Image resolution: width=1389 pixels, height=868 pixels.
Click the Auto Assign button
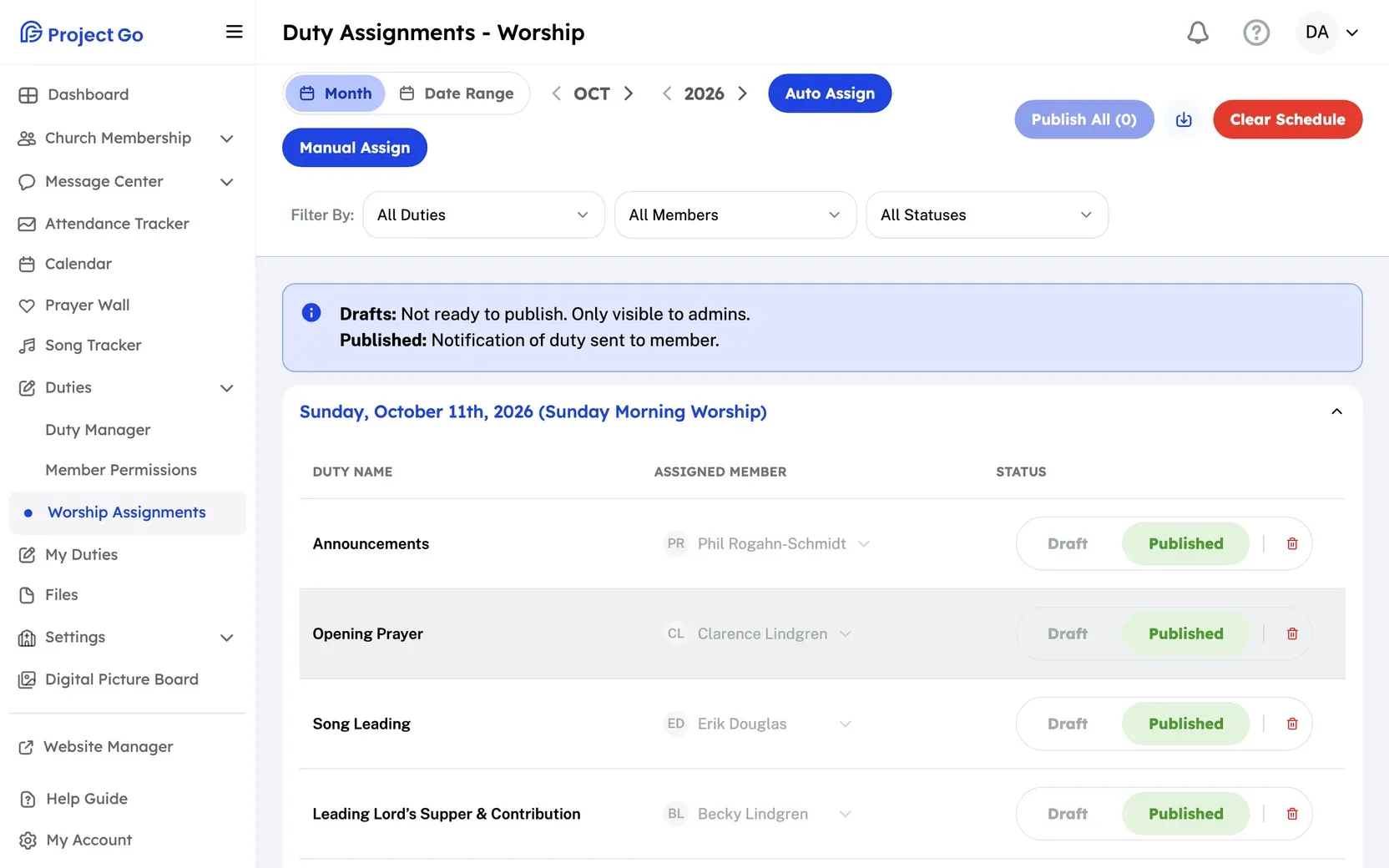pyautogui.click(x=830, y=93)
